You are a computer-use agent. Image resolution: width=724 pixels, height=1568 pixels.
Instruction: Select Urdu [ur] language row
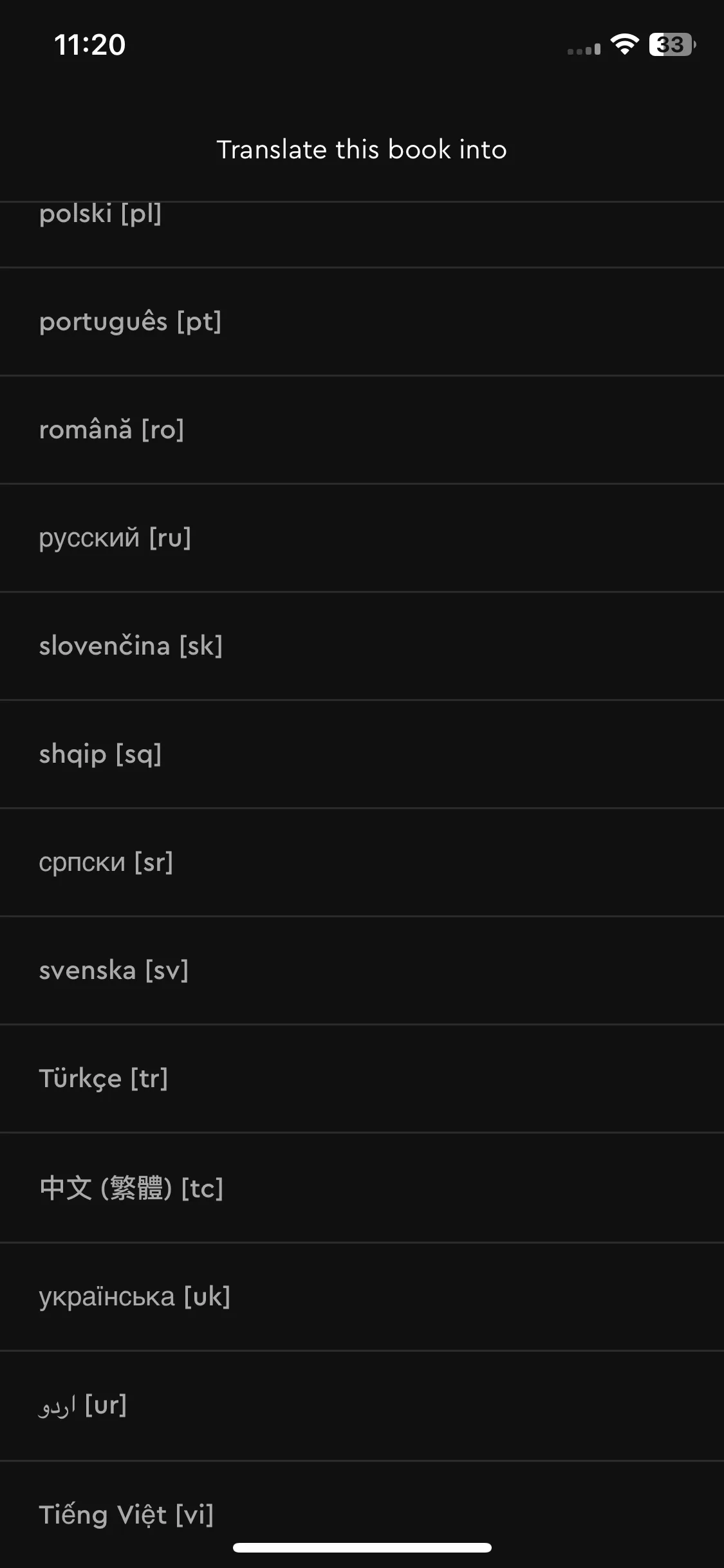(362, 1406)
